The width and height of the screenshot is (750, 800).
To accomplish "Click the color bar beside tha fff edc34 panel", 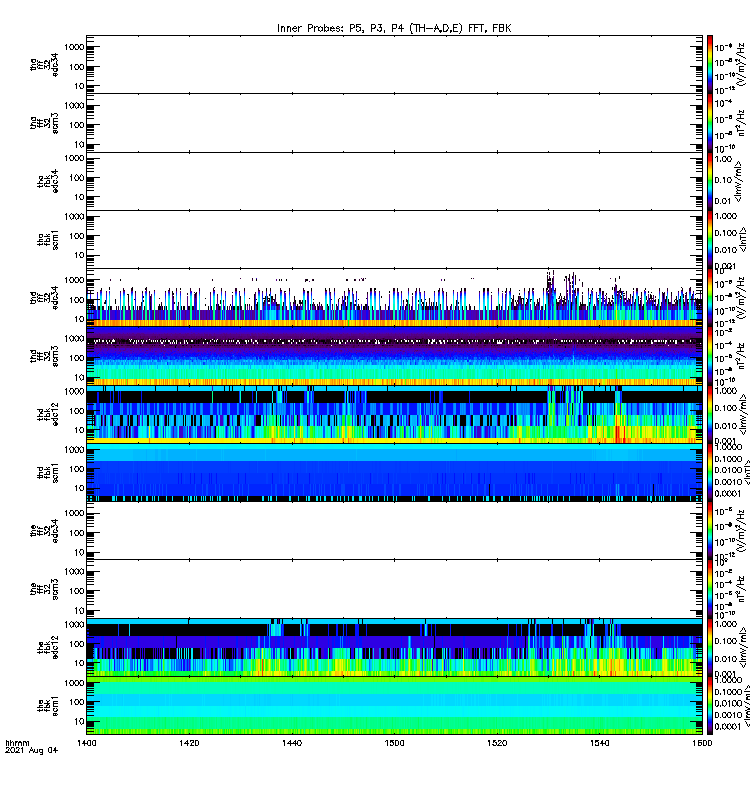I will pyautogui.click(x=710, y=64).
